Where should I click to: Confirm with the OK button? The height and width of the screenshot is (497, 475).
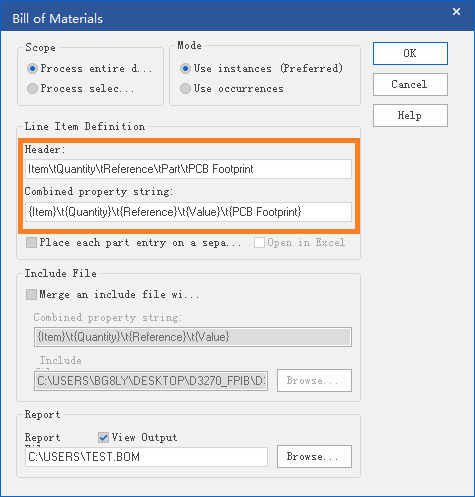coord(410,53)
